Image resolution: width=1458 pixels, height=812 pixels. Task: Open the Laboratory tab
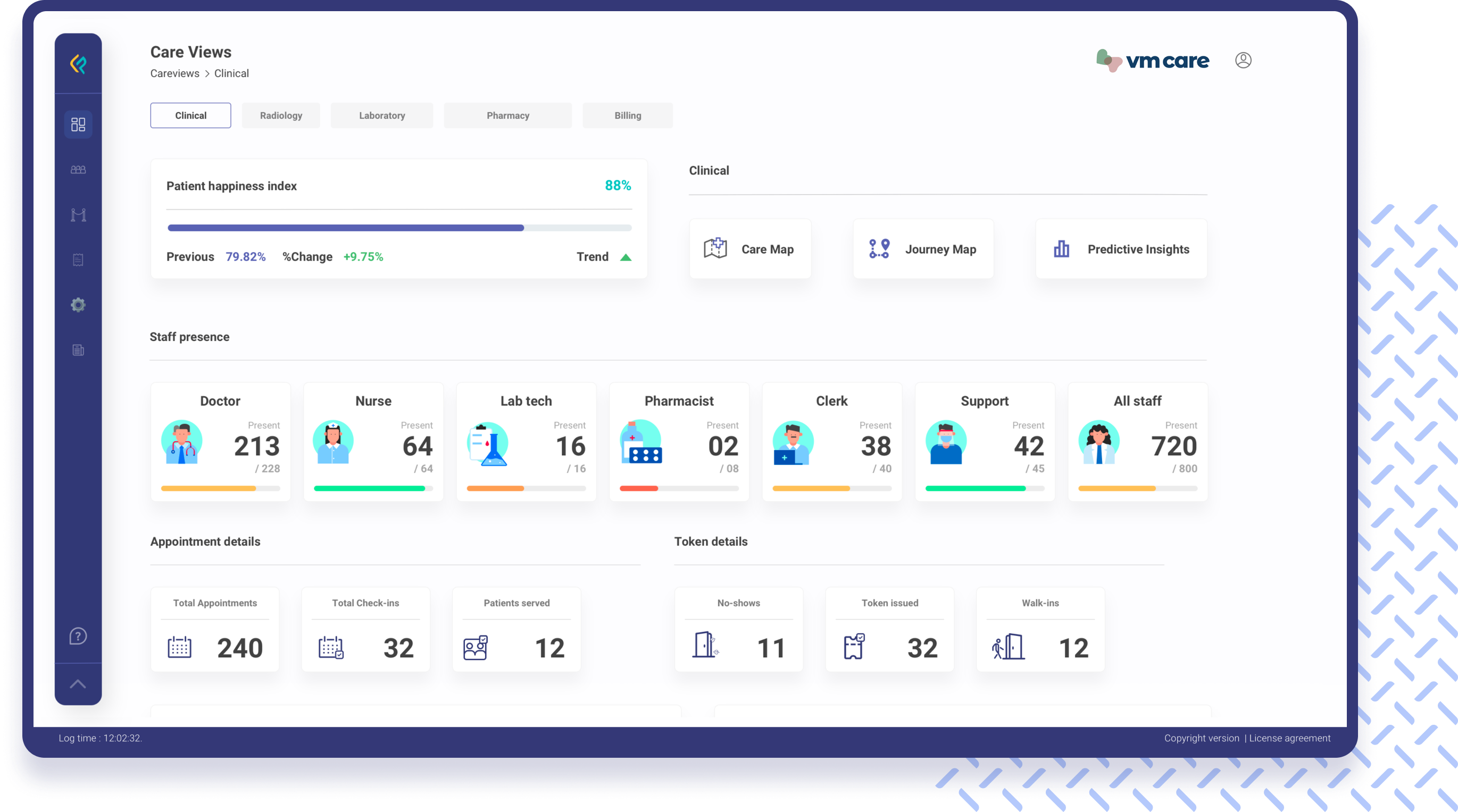(382, 115)
